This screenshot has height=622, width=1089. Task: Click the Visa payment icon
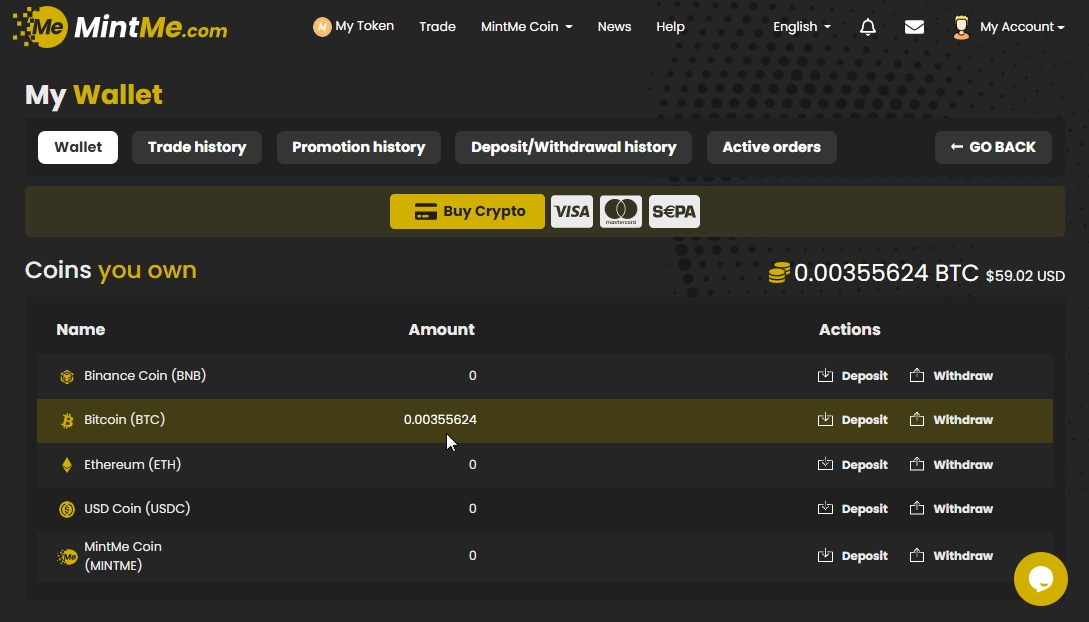click(x=572, y=211)
